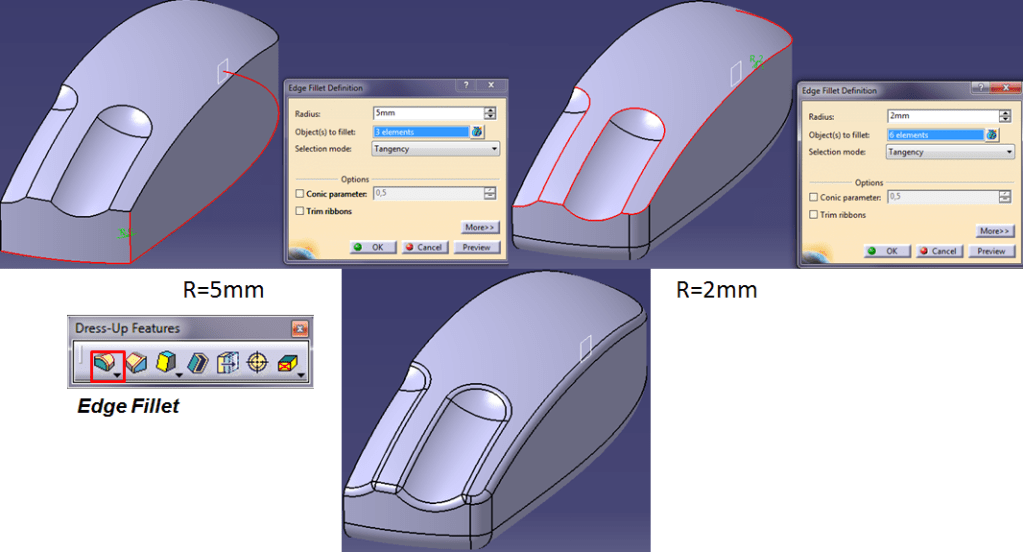Select the Draft Angle tool icon
The height and width of the screenshot is (552, 1023).
point(165,364)
